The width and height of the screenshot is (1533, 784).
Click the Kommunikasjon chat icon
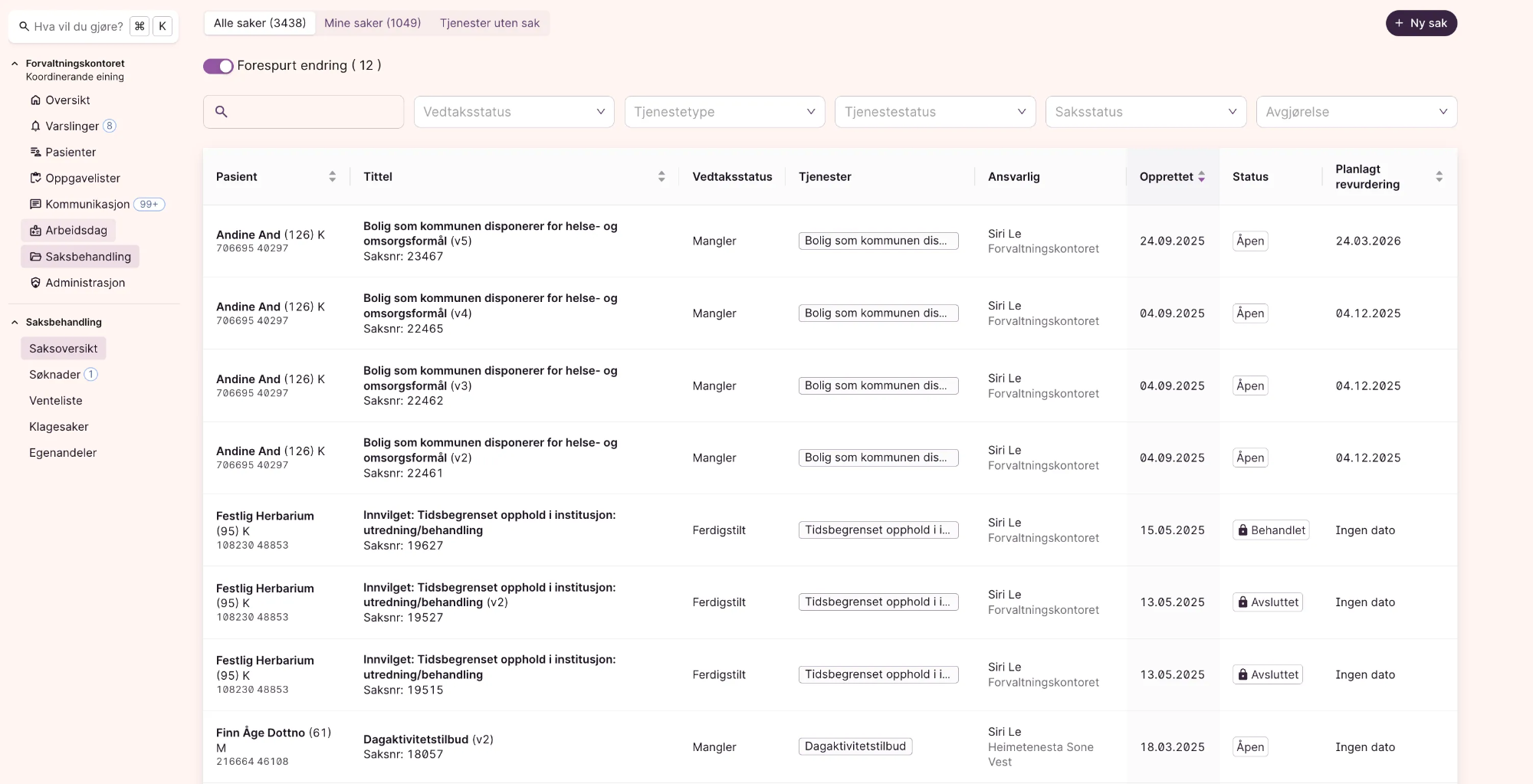pos(35,205)
